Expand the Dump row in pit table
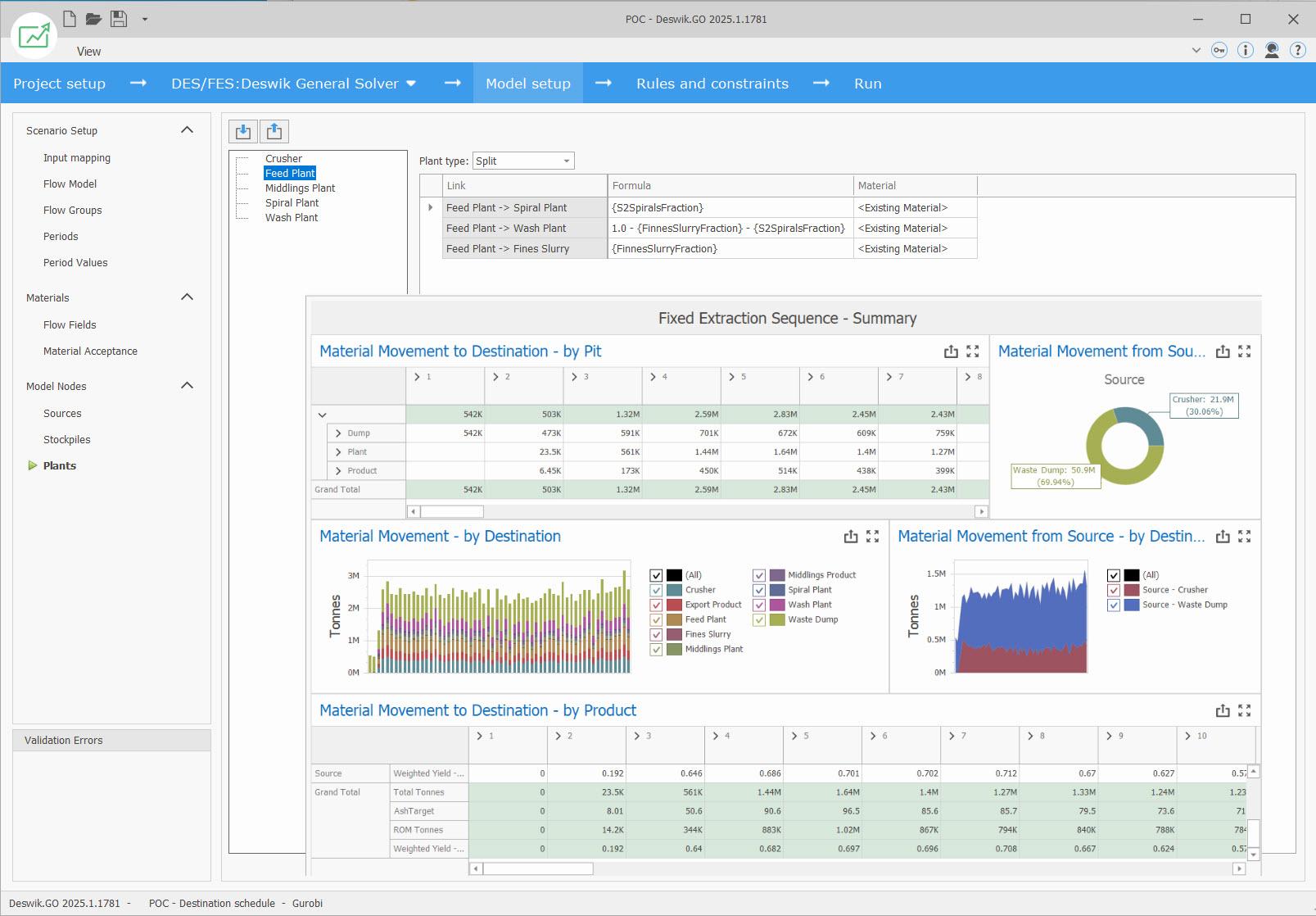Screen dimensions: 1316x916 pos(338,433)
